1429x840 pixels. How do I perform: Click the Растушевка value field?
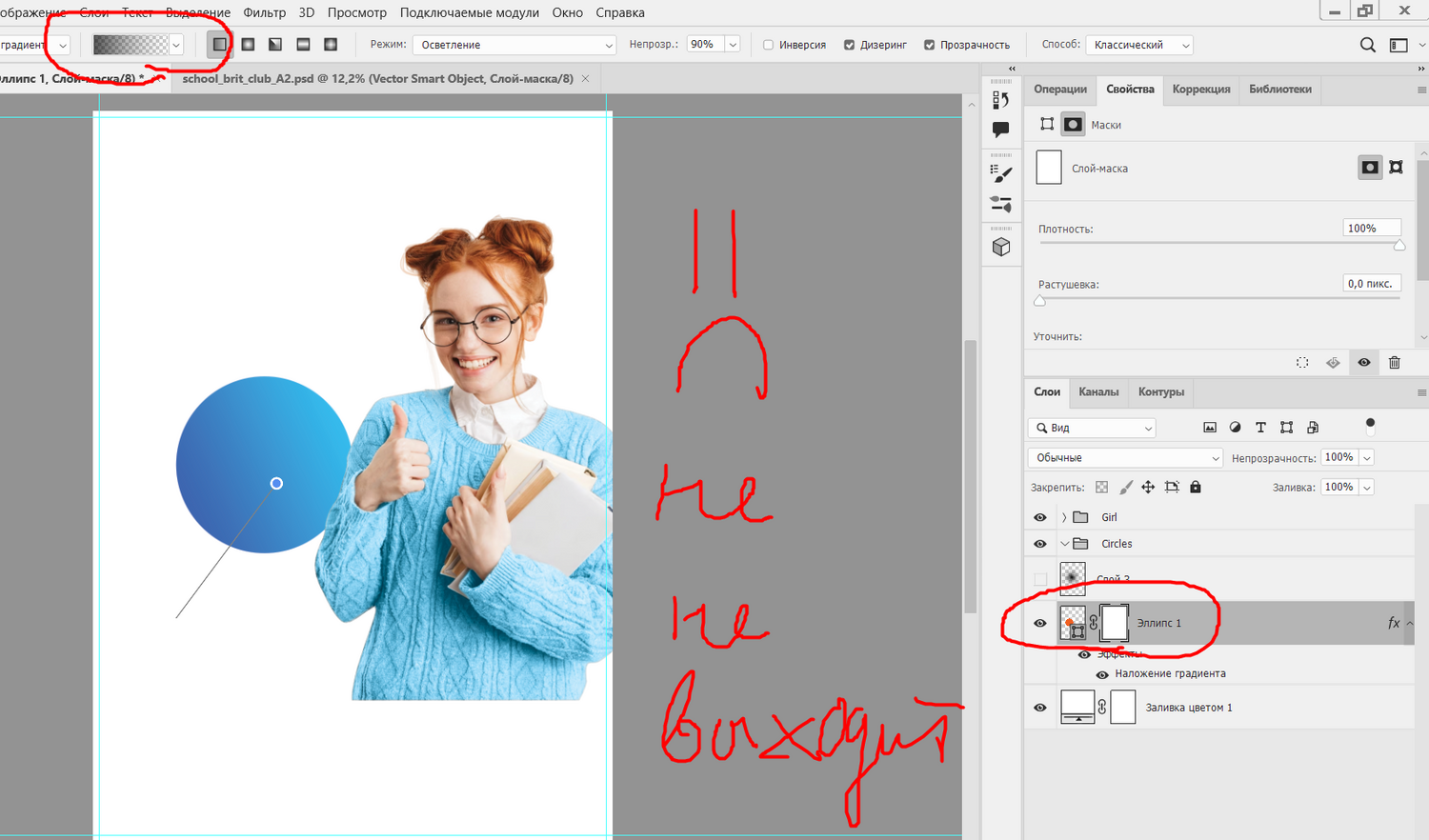(1371, 284)
